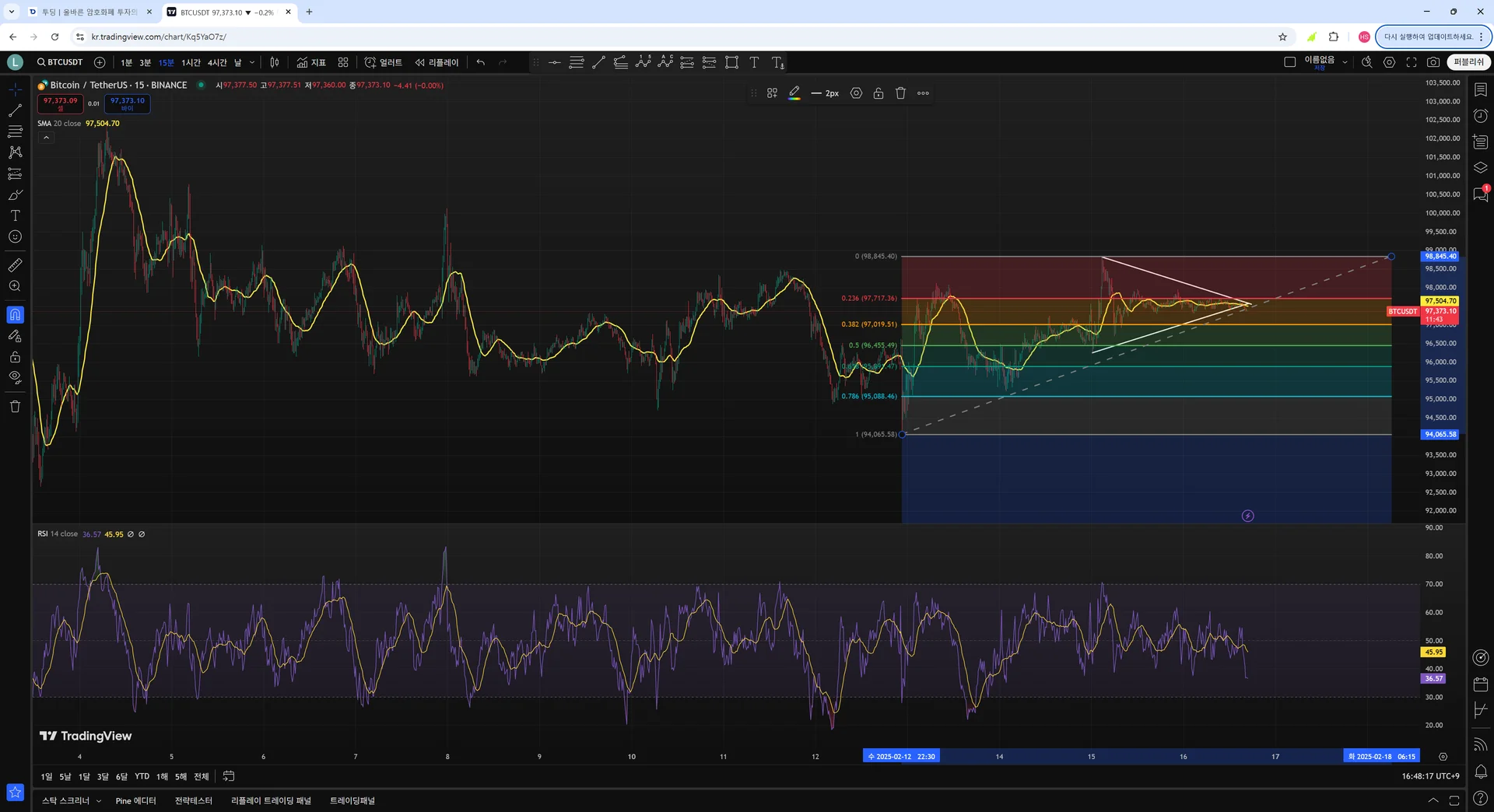Open the line color picker pencil
Screen dimensions: 1494x812
point(794,93)
